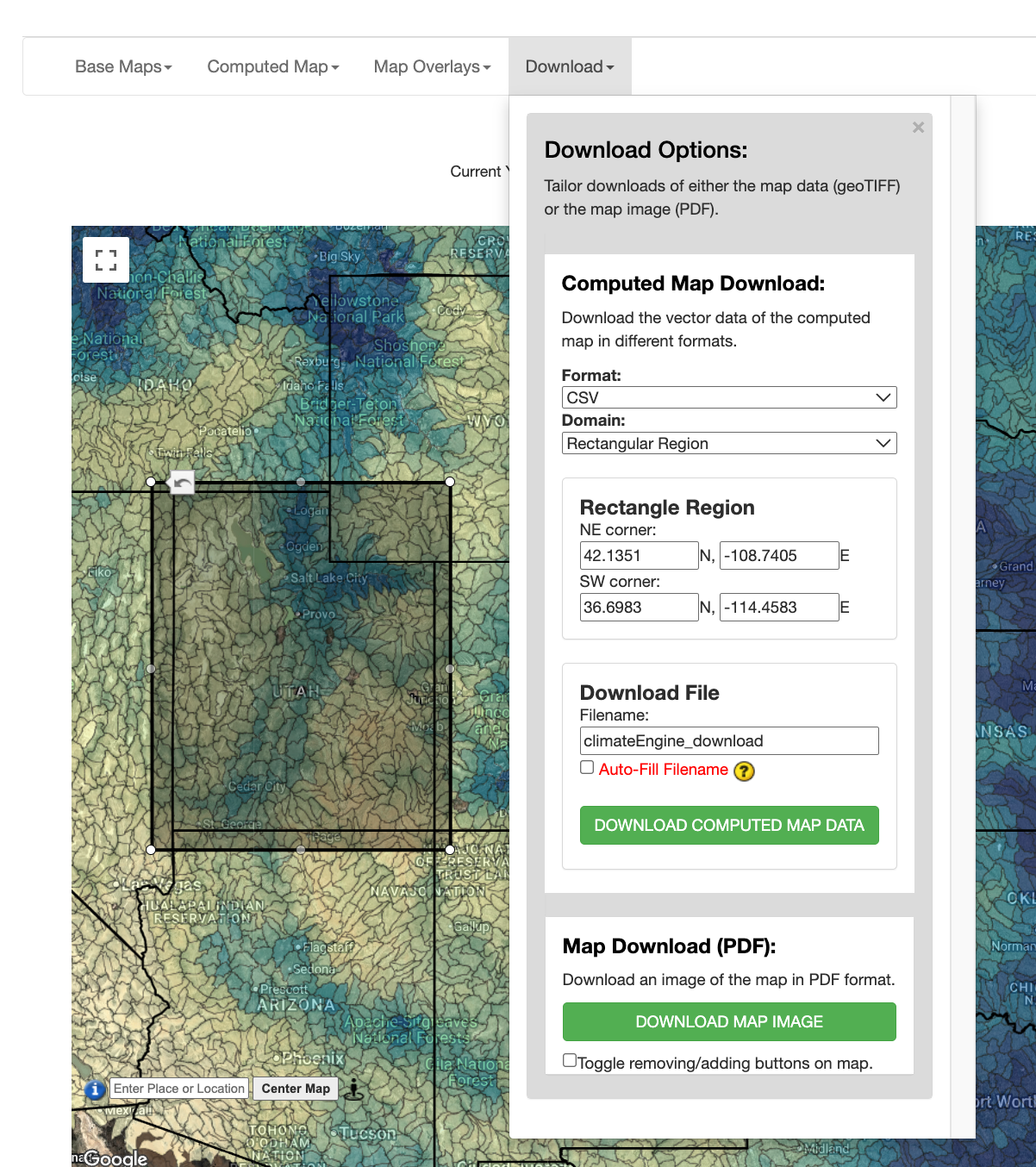Open the Format CSV dropdown
The height and width of the screenshot is (1167, 1036).
(729, 397)
